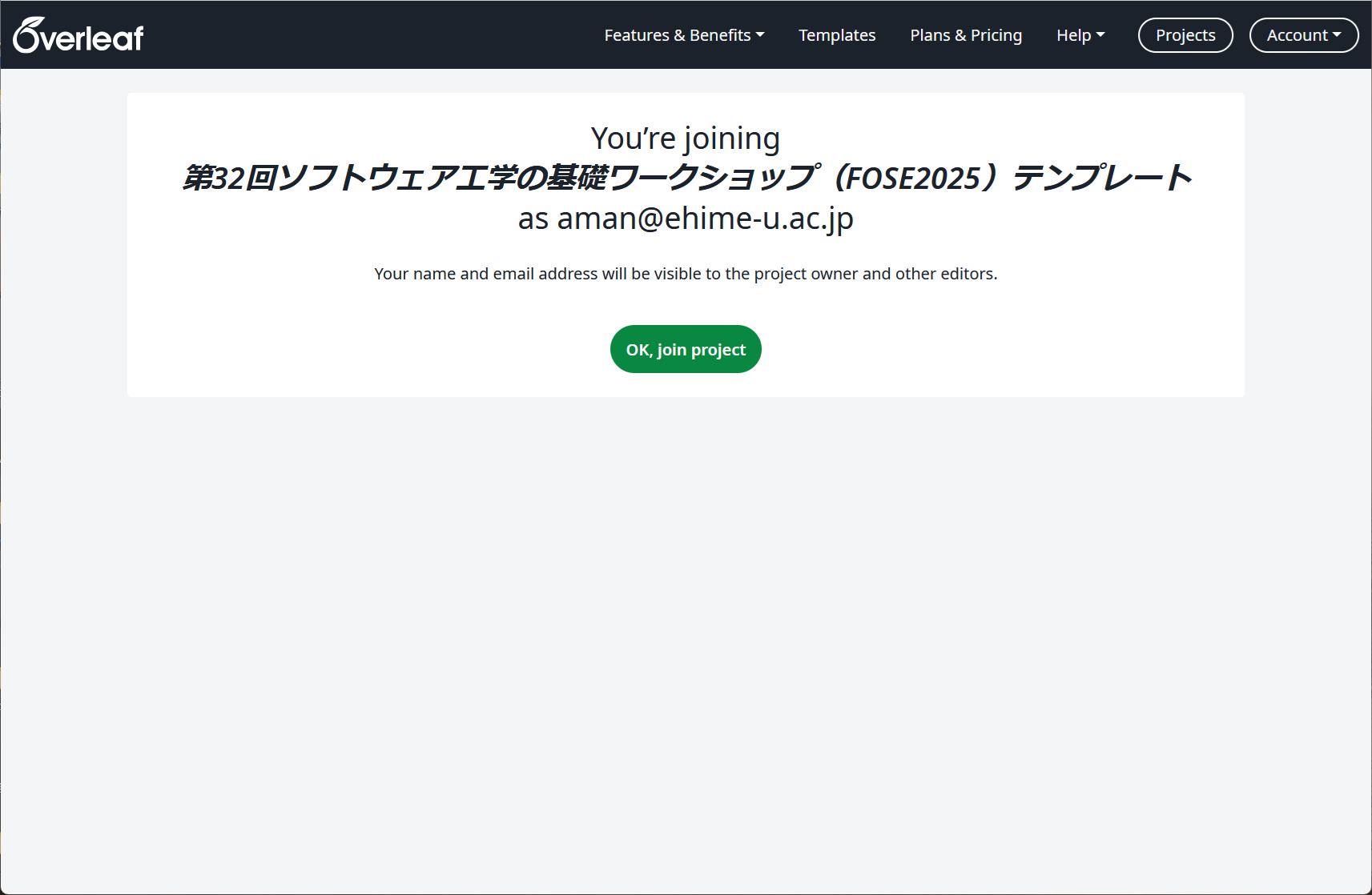
Task: Click the aman@ehime-u.ac.jp email text
Action: (x=706, y=219)
